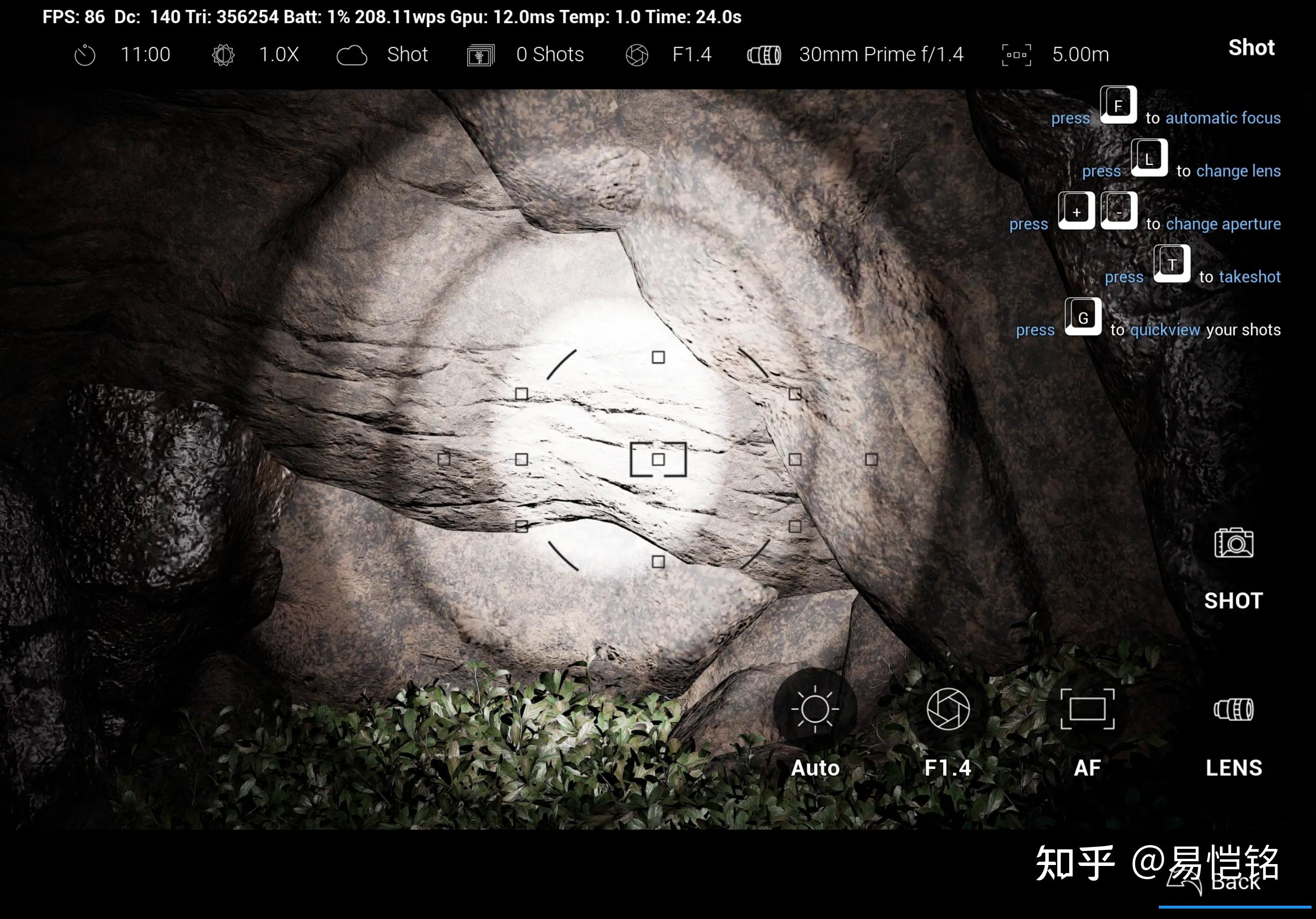
Task: Click the top bar lens icon
Action: click(764, 55)
